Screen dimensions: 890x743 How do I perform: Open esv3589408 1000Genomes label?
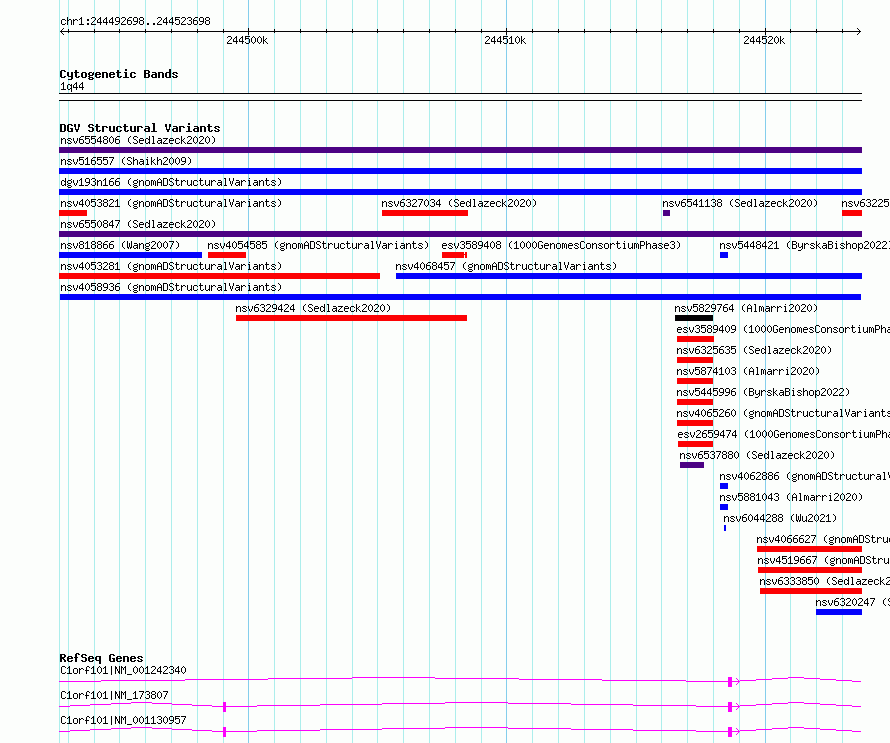(x=561, y=245)
